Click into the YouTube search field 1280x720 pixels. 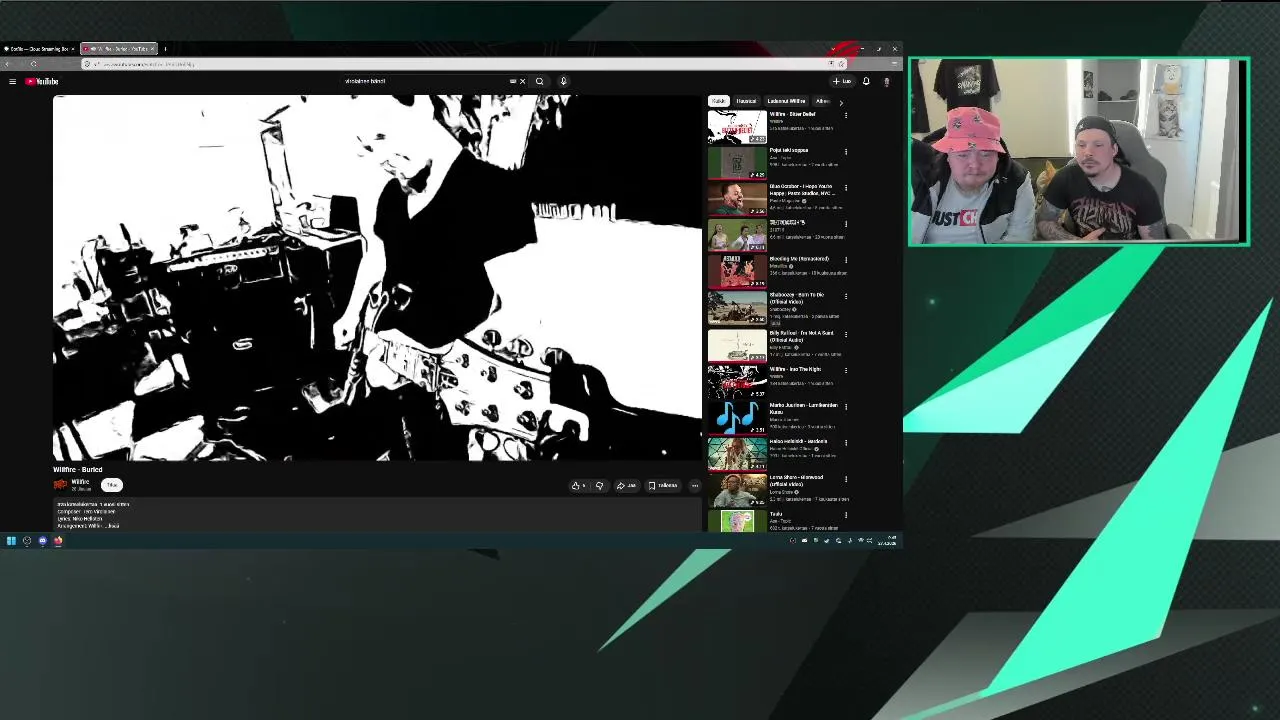click(425, 81)
